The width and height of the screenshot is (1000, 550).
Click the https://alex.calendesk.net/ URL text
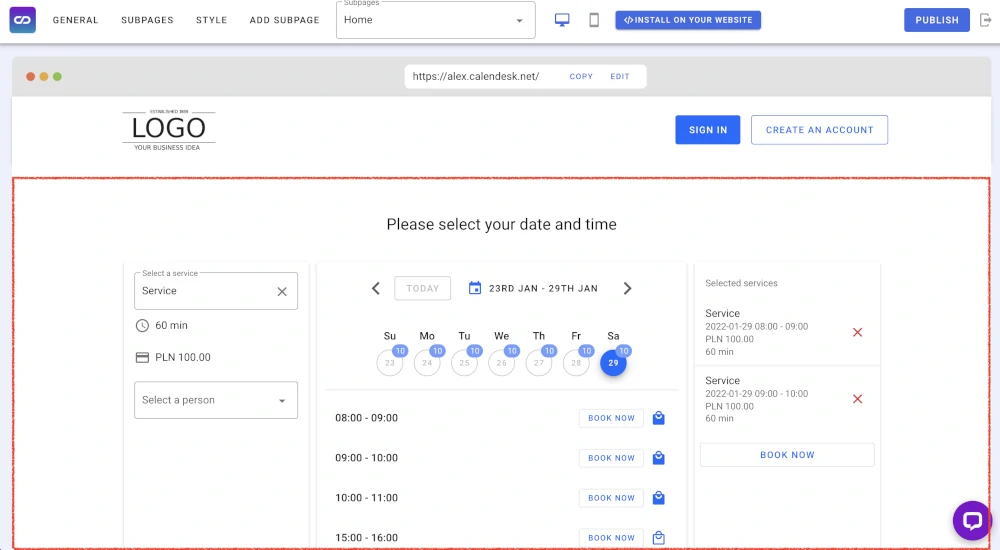(x=476, y=77)
